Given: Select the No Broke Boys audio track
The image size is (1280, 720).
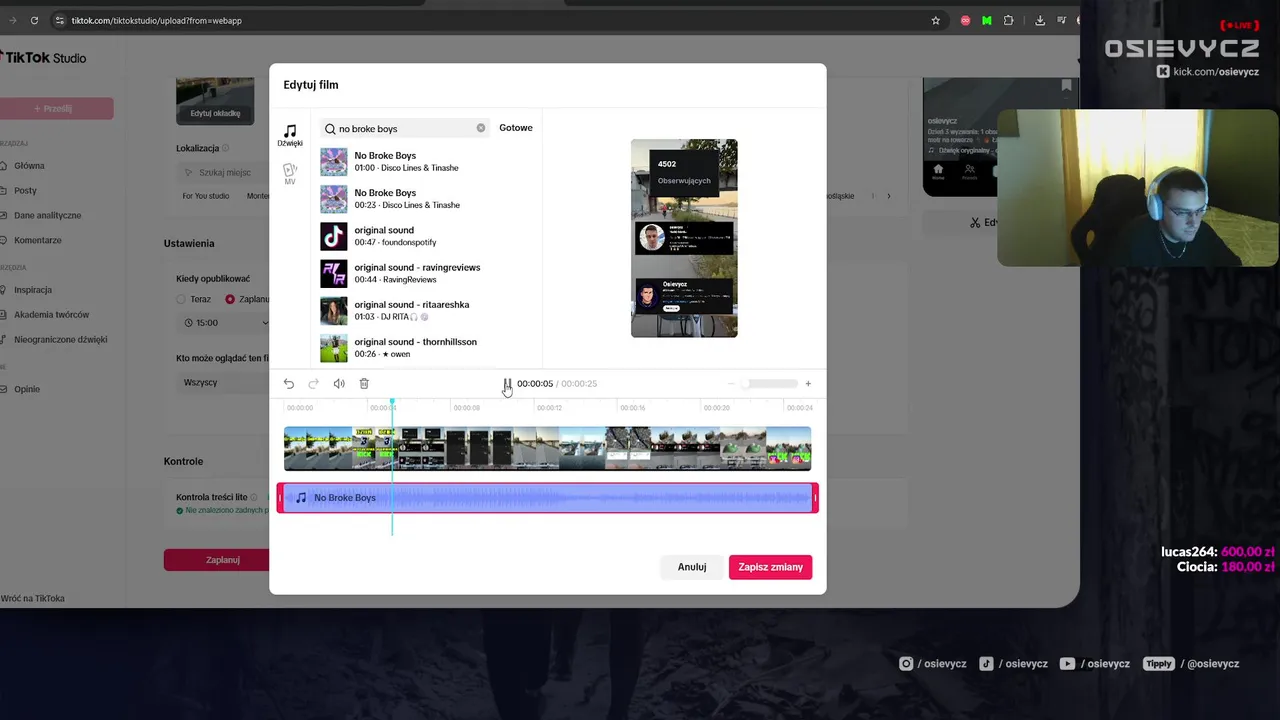Looking at the screenshot, I should point(547,498).
